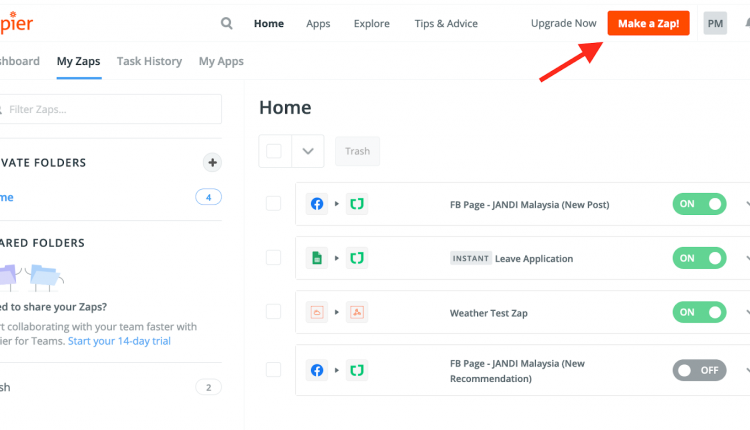Click the Upgrade Now link
750x430 pixels.
coord(563,23)
